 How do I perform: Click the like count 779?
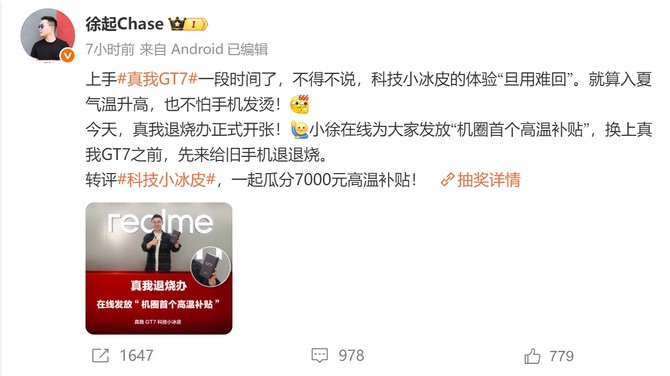561,356
